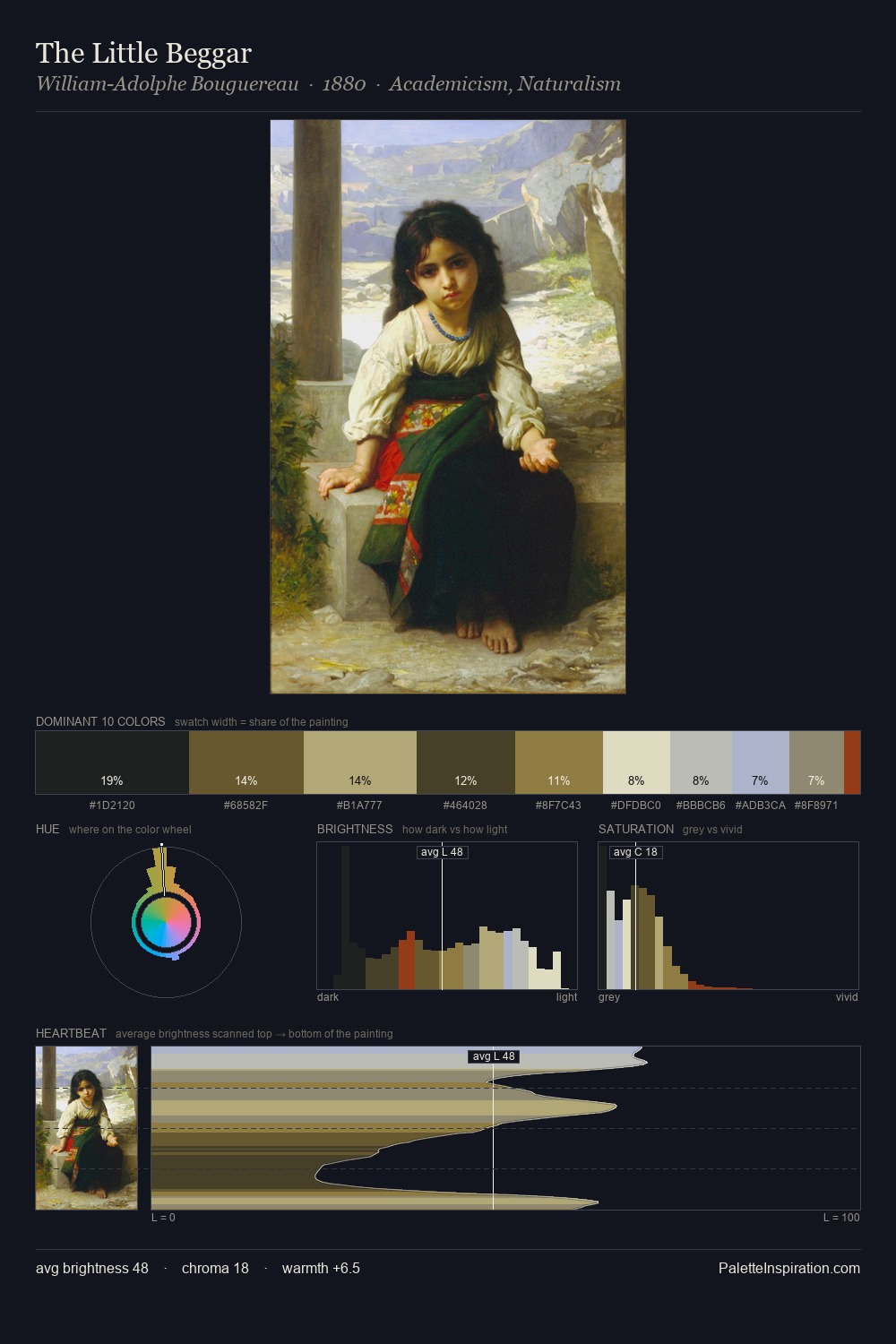Click the #1D2120 dark swatch
The width and height of the screenshot is (896, 1344).
coord(112,762)
